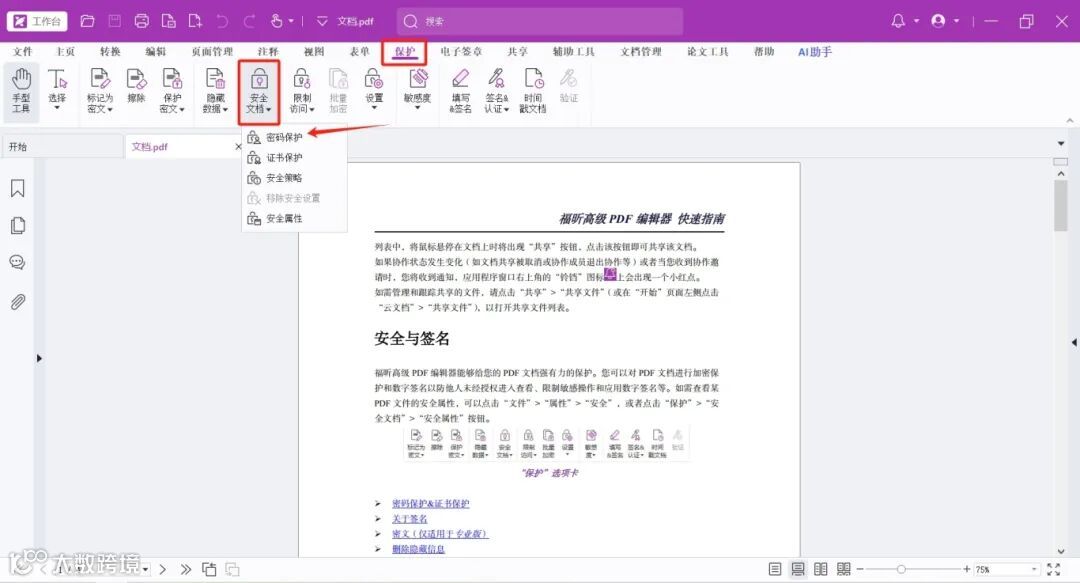Collapse the ribbon with the up chevron
Viewport: 1080px width, 583px height.
point(1070,121)
